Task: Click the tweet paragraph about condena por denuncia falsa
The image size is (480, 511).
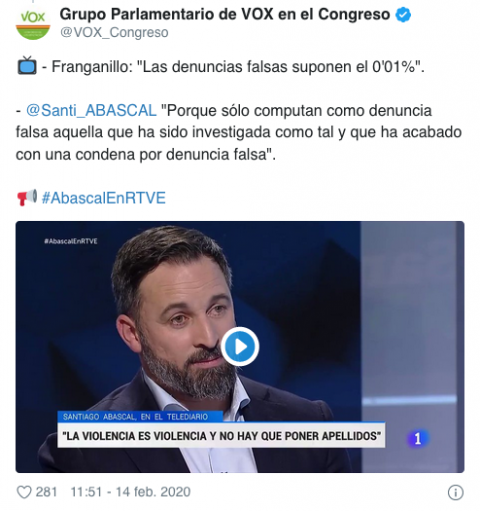Action: point(238,132)
